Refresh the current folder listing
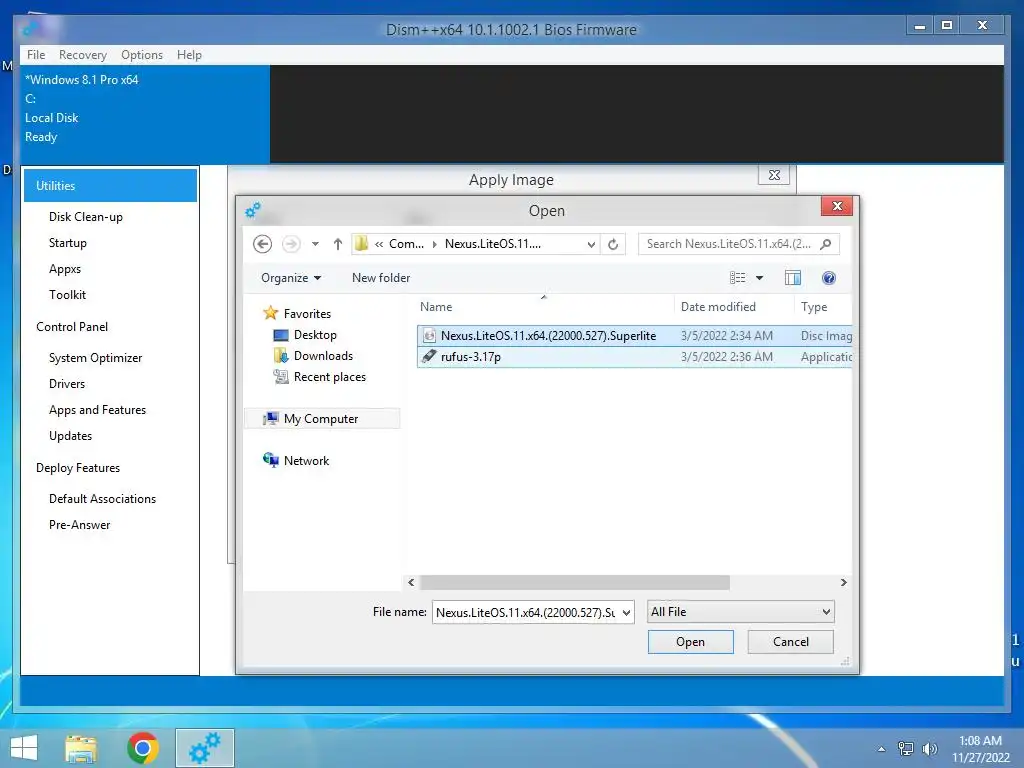Screen dimensions: 1024x768 click(x=613, y=244)
